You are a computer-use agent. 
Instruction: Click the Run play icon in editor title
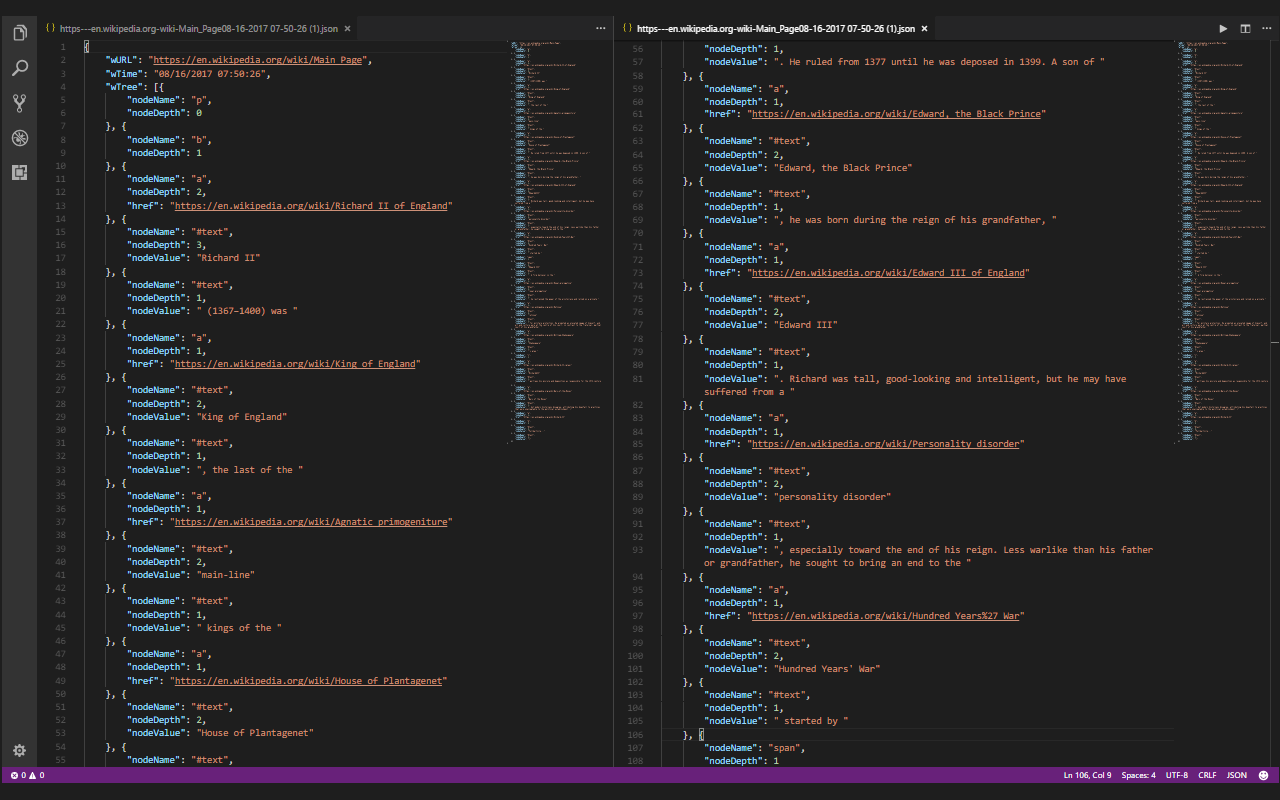[1223, 29]
